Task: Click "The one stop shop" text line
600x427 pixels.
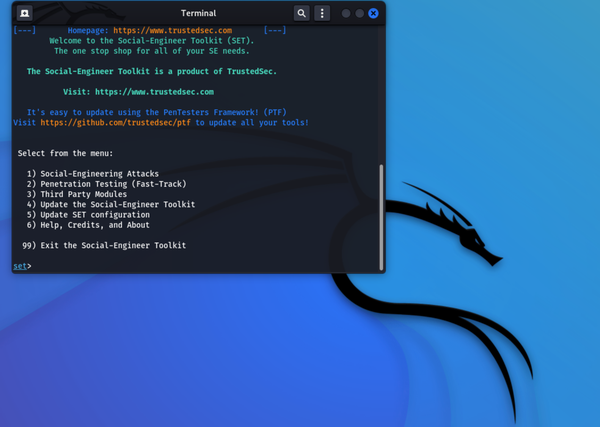Action: point(152,51)
